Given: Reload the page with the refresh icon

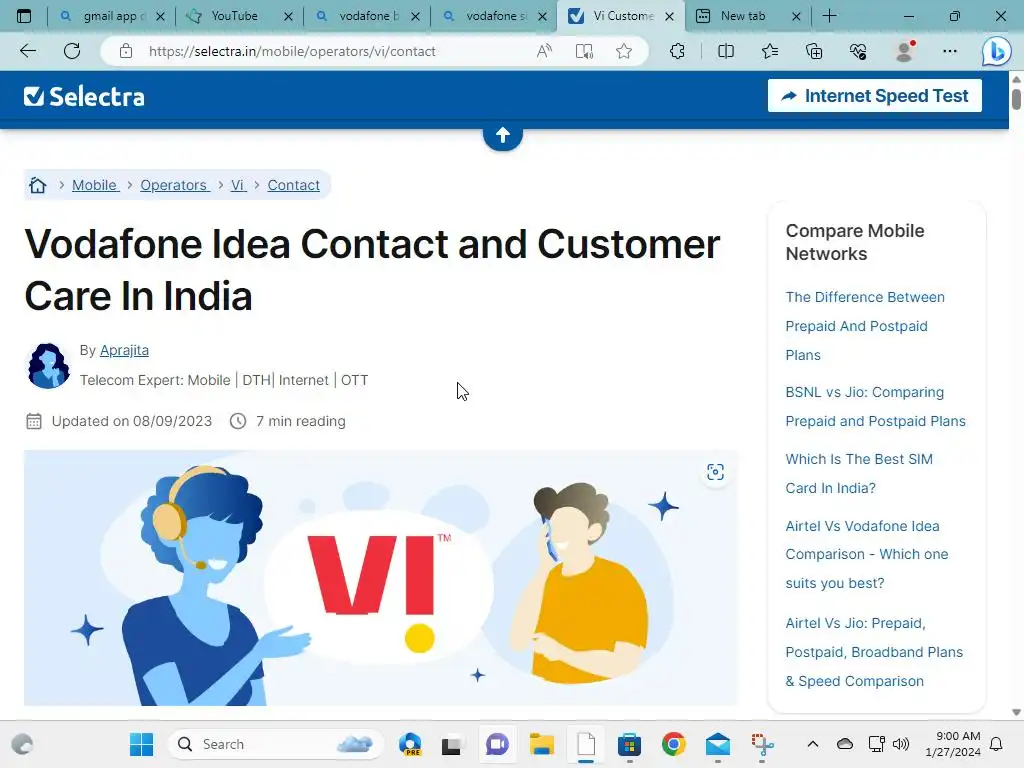Looking at the screenshot, I should 72,51.
